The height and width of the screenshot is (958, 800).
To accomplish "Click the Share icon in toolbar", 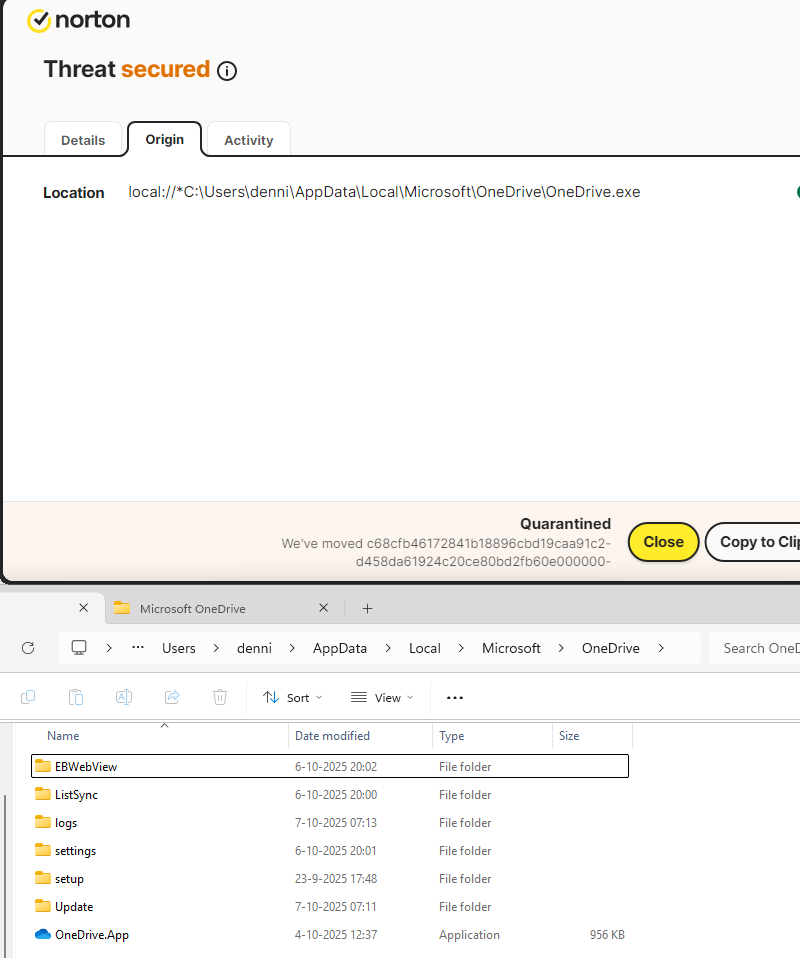I will point(172,697).
